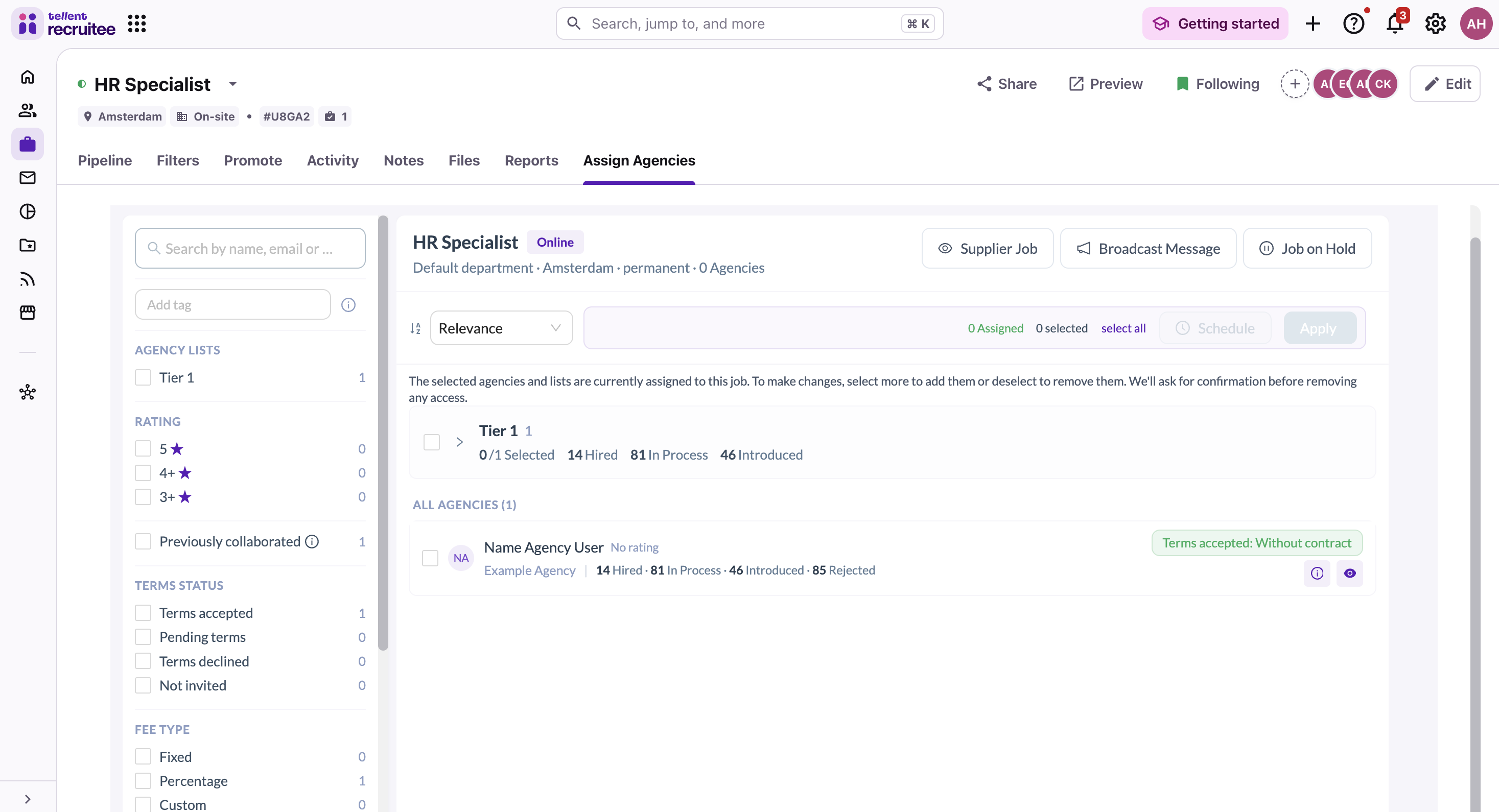Open the HR Specialist job title dropdown
Screen dimensions: 1499x812
click(x=233, y=84)
